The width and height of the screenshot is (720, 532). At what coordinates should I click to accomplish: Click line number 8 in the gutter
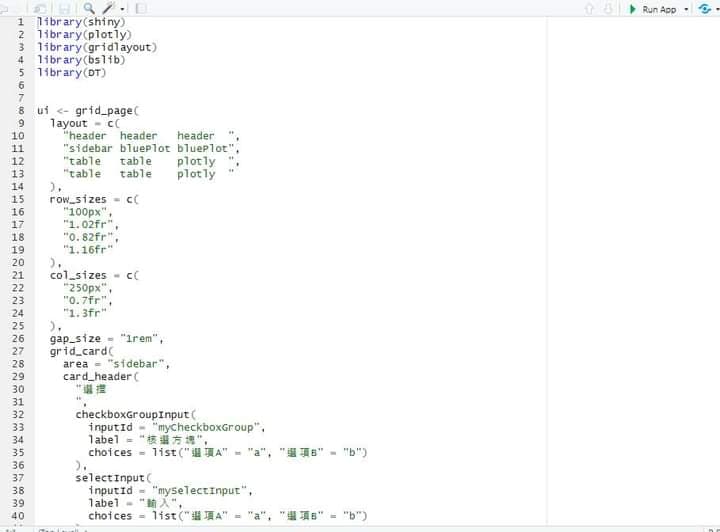(x=21, y=111)
